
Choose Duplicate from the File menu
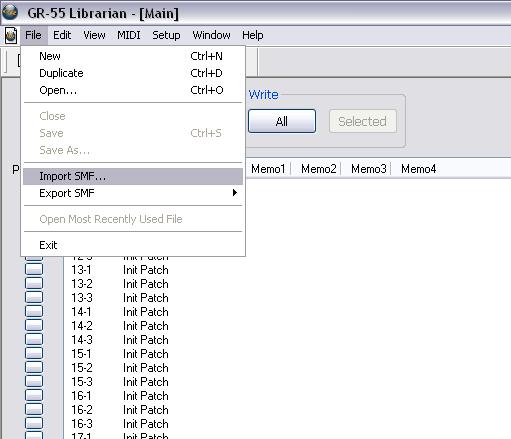point(133,73)
